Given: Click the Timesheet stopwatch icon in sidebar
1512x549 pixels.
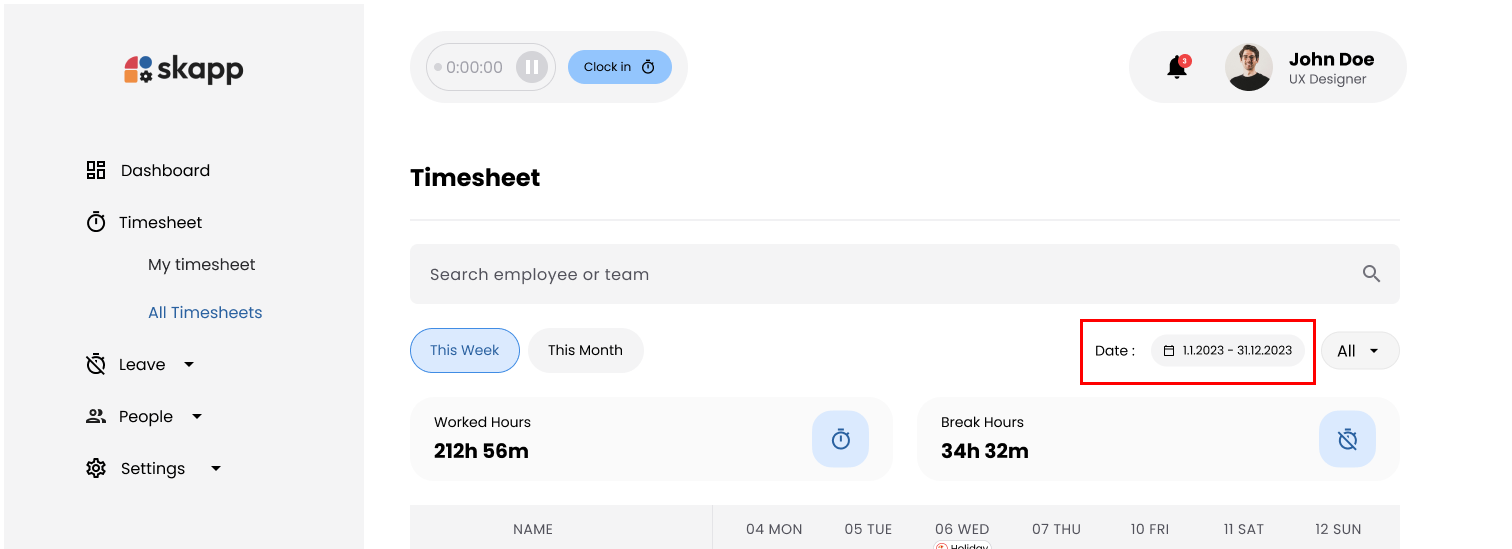Looking at the screenshot, I should tap(96, 222).
